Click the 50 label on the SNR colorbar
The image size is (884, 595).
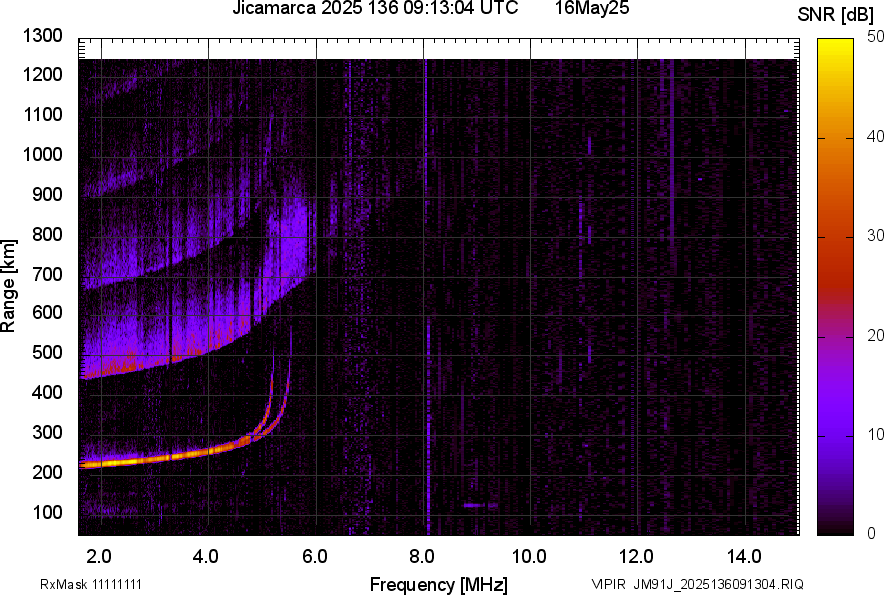[875, 36]
